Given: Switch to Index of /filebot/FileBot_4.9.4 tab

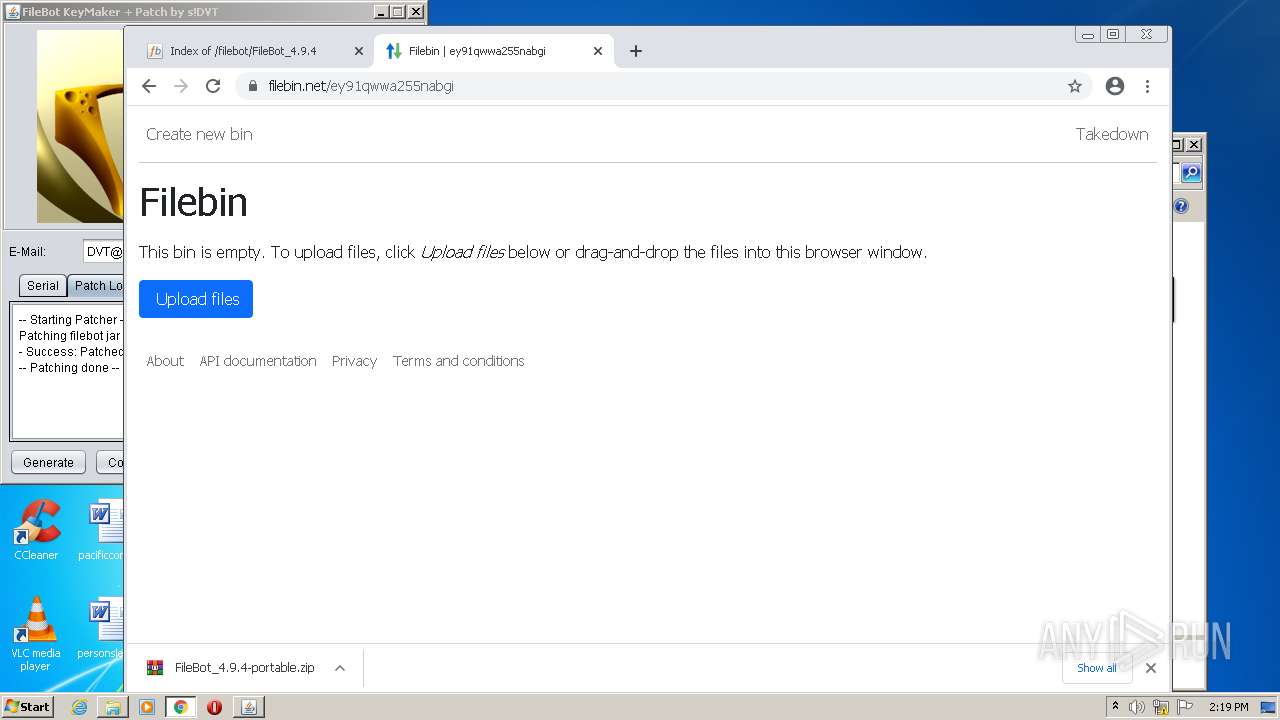Looking at the screenshot, I should coord(243,51).
